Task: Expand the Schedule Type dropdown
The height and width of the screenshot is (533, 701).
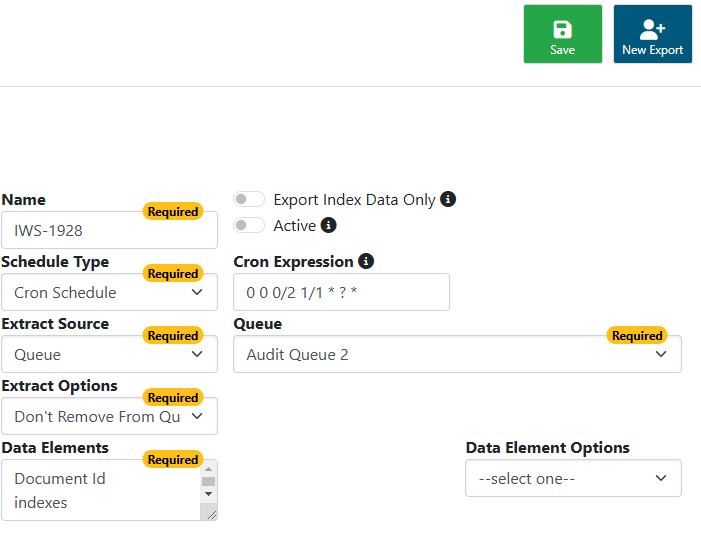Action: click(110, 292)
